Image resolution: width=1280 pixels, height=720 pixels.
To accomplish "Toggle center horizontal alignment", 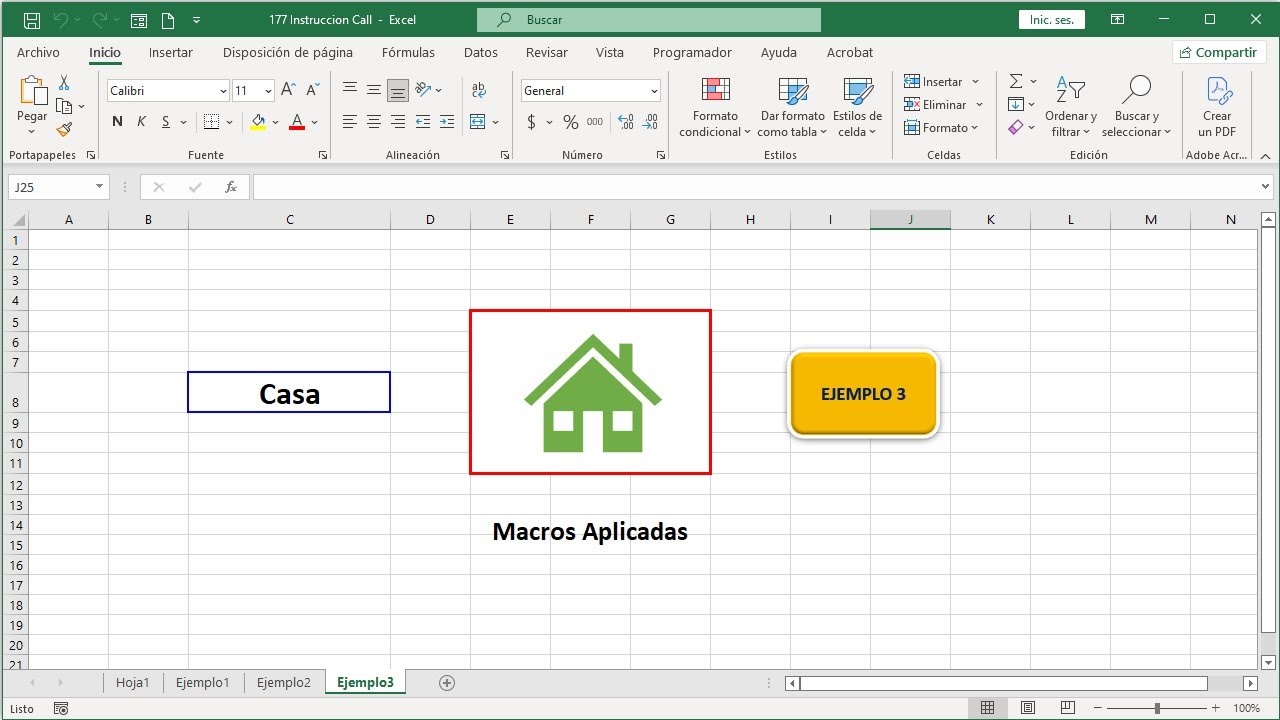I will pyautogui.click(x=374, y=122).
